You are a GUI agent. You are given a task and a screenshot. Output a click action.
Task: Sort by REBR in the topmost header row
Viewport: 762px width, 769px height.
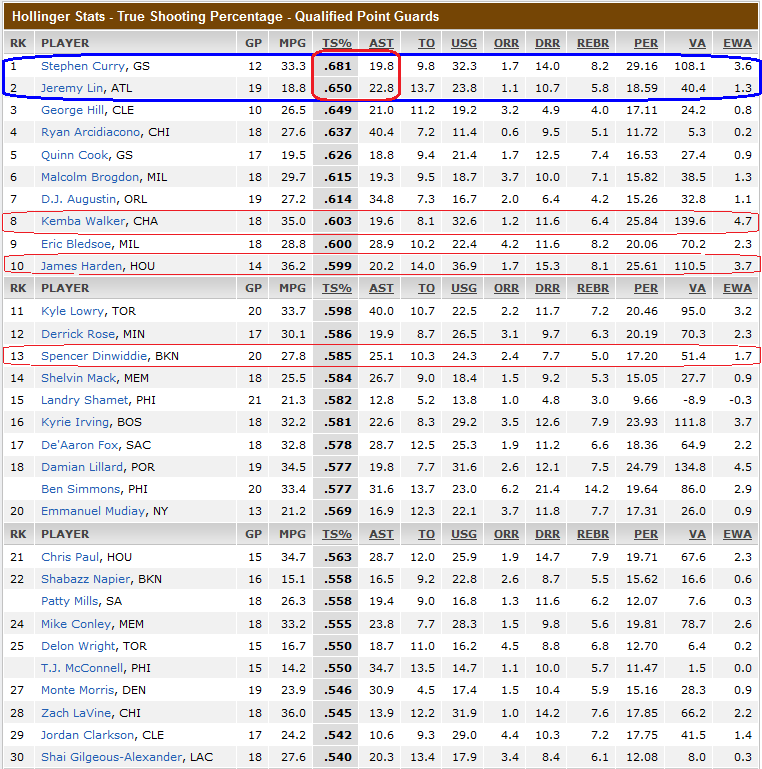coord(593,43)
